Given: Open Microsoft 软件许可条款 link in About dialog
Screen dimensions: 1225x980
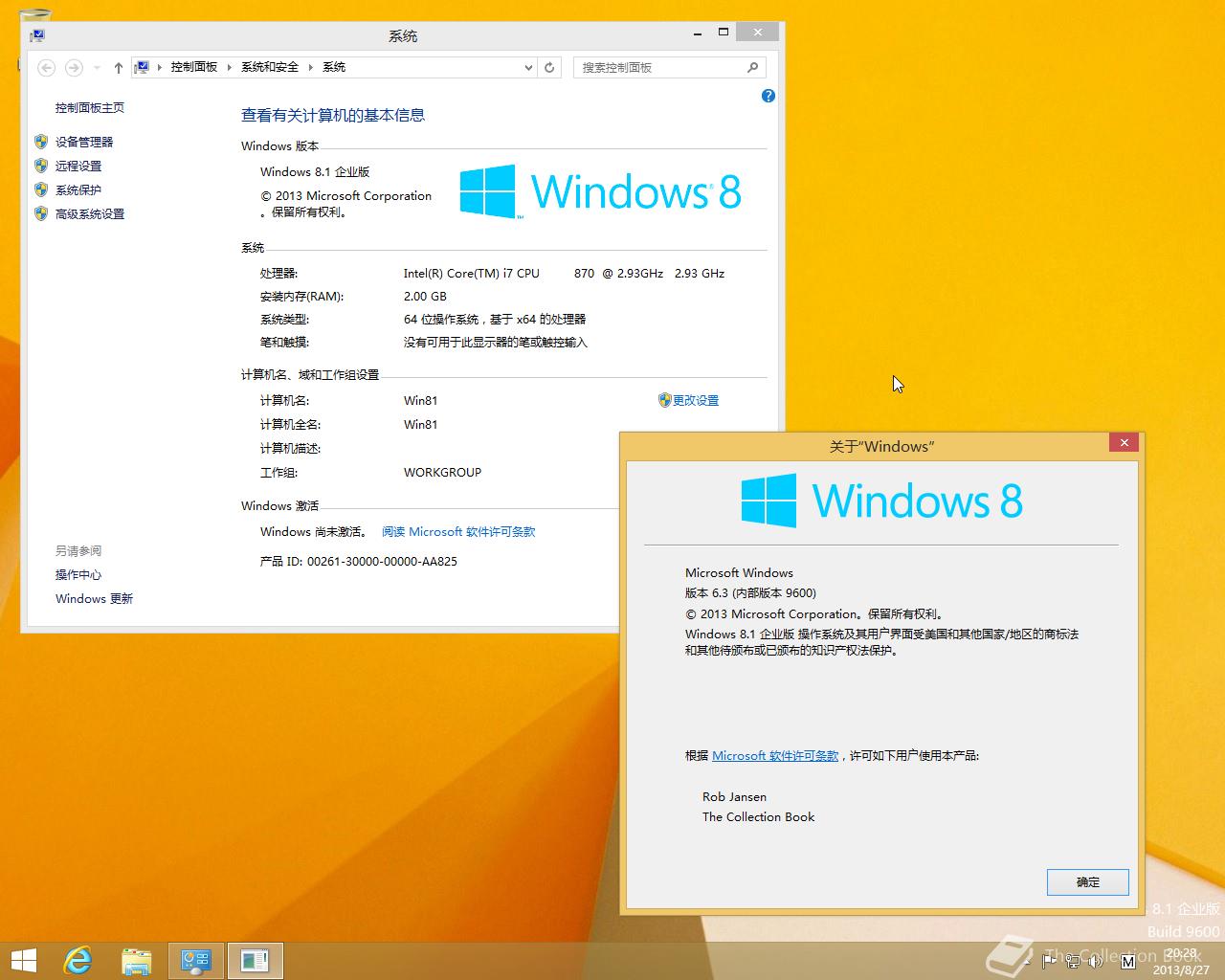Looking at the screenshot, I should 775,755.
